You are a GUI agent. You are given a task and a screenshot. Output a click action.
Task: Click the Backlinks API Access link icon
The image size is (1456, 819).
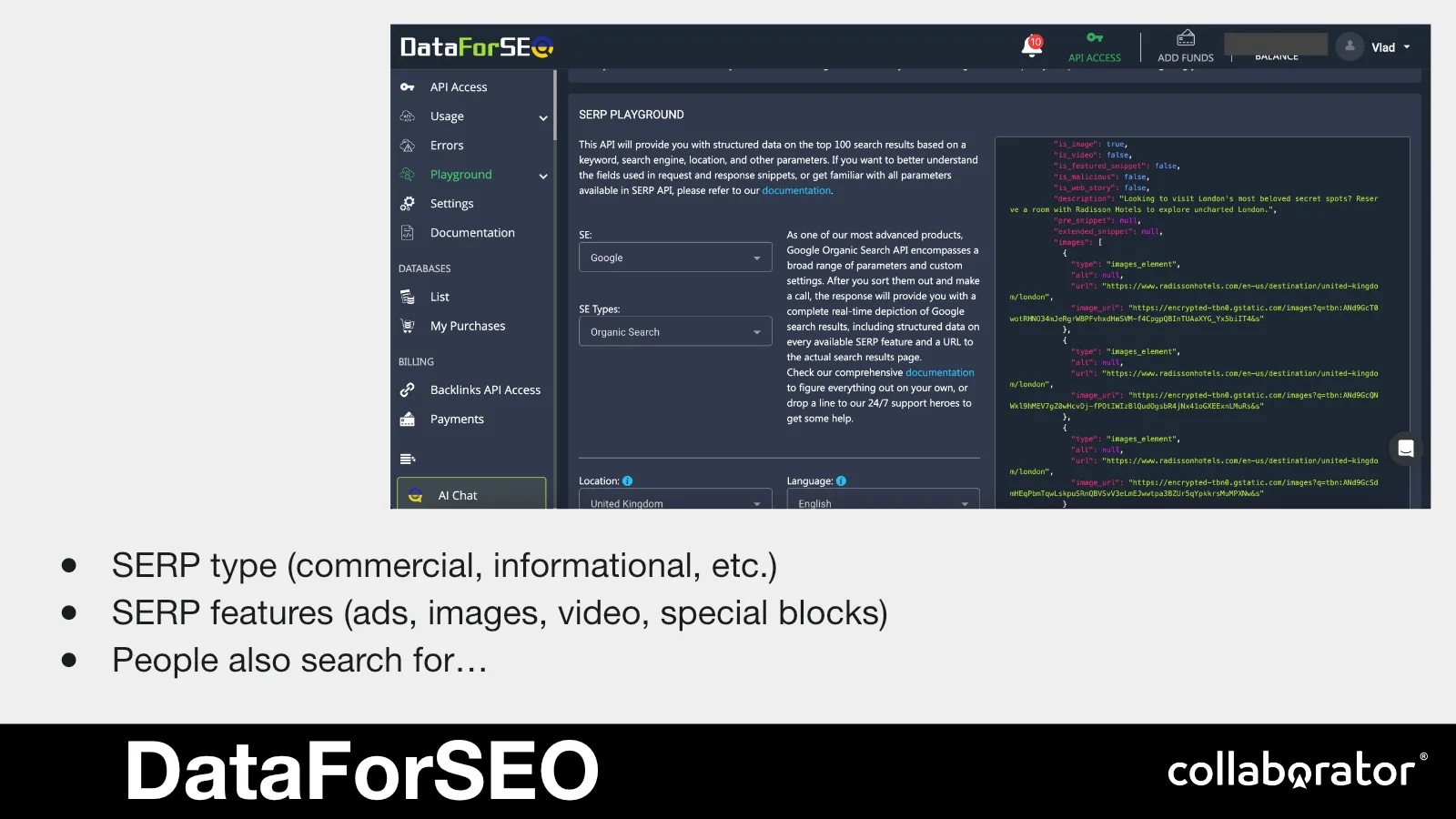[408, 389]
